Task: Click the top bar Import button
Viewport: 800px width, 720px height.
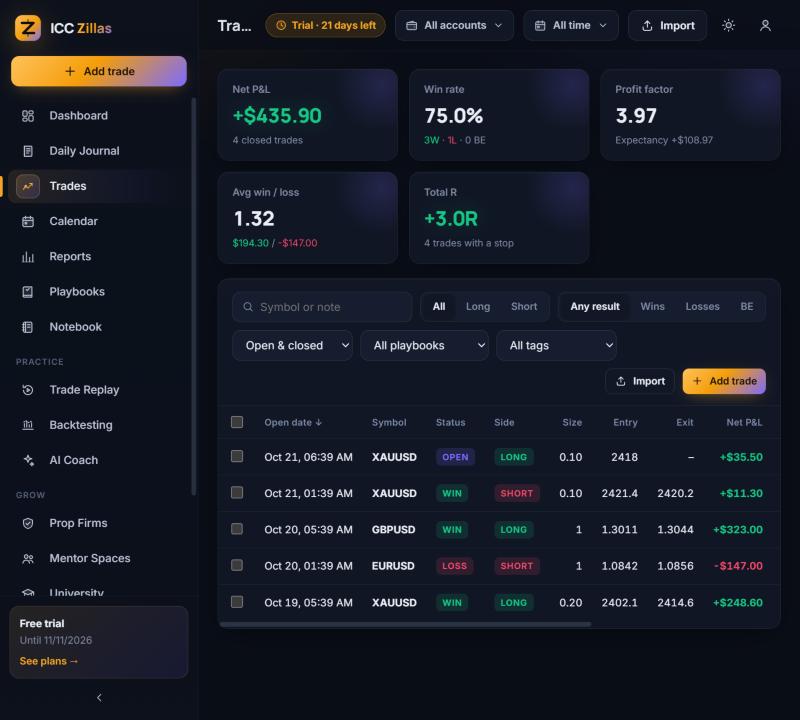Action: tap(668, 26)
